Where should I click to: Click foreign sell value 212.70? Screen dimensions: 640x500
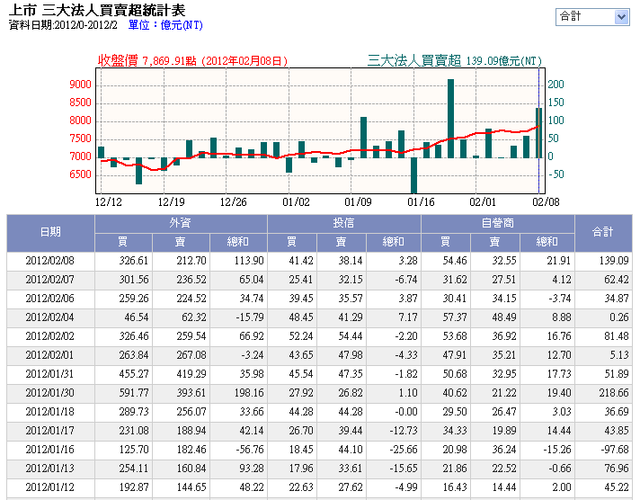[x=191, y=261]
